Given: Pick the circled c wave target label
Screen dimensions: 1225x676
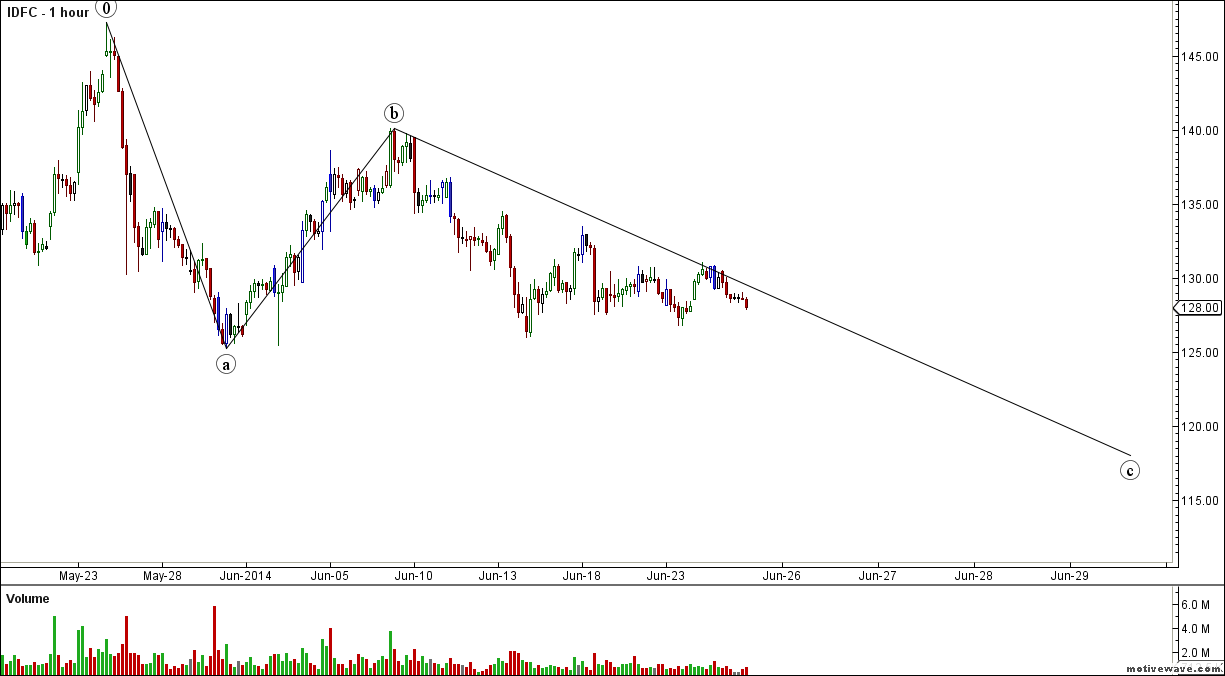Looking at the screenshot, I should [1129, 470].
